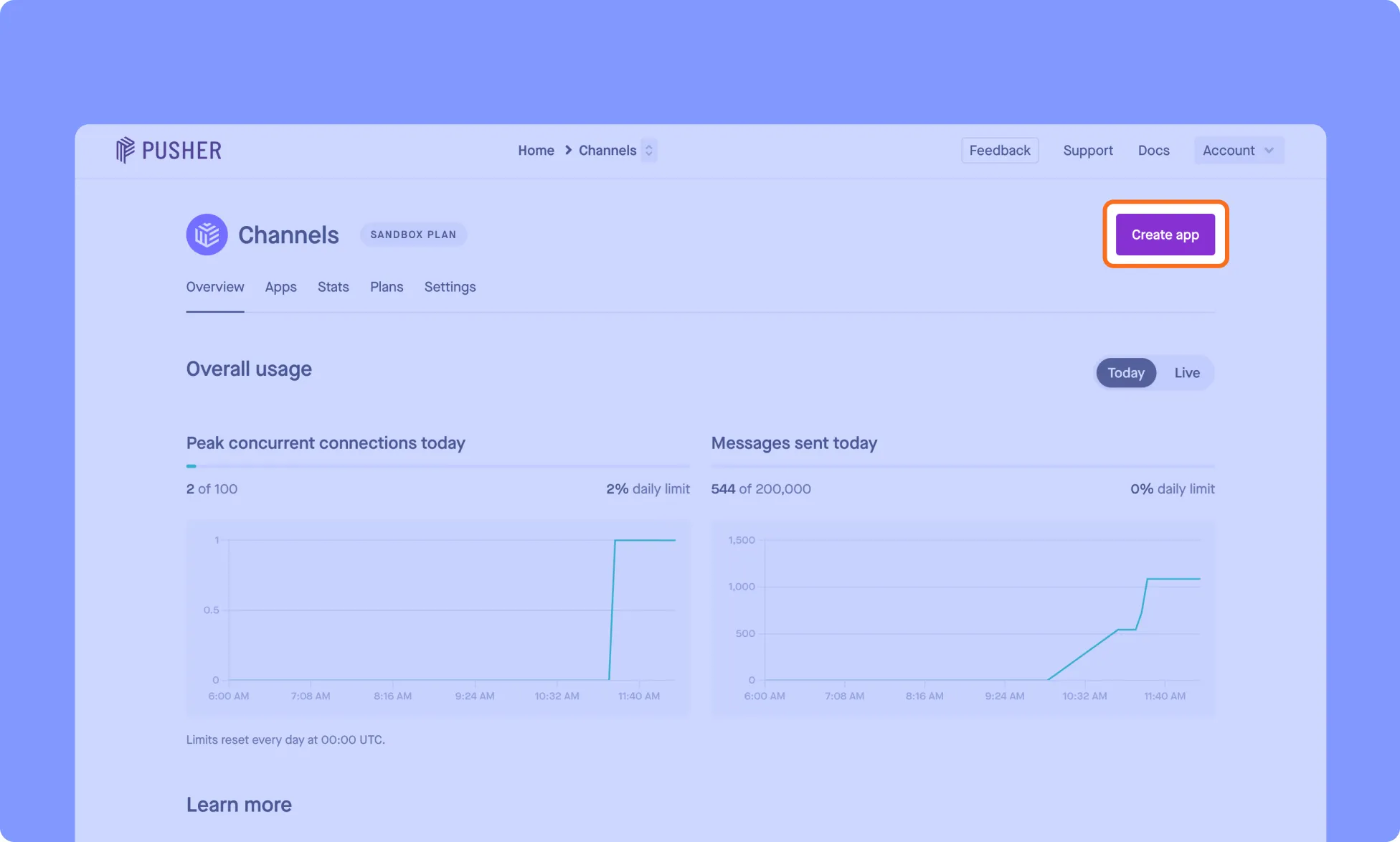1400x842 pixels.
Task: Click Channels breadcrumb link
Action: (607, 151)
